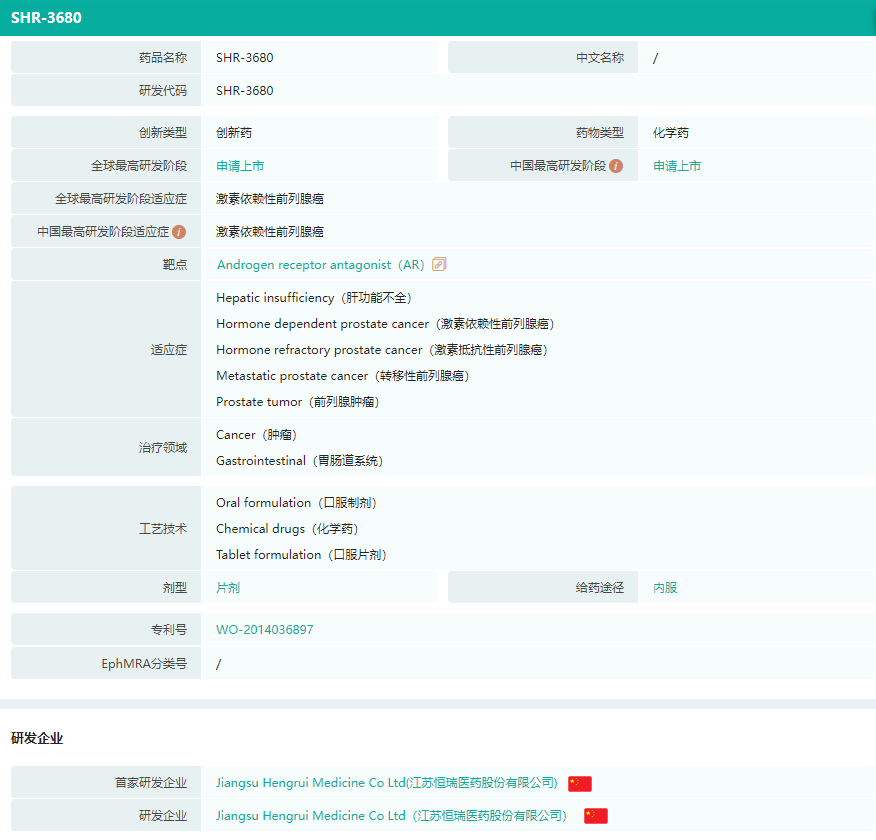Click China flag in 首家研发企业 row
Viewport: 876px width, 840px height.
tap(580, 783)
